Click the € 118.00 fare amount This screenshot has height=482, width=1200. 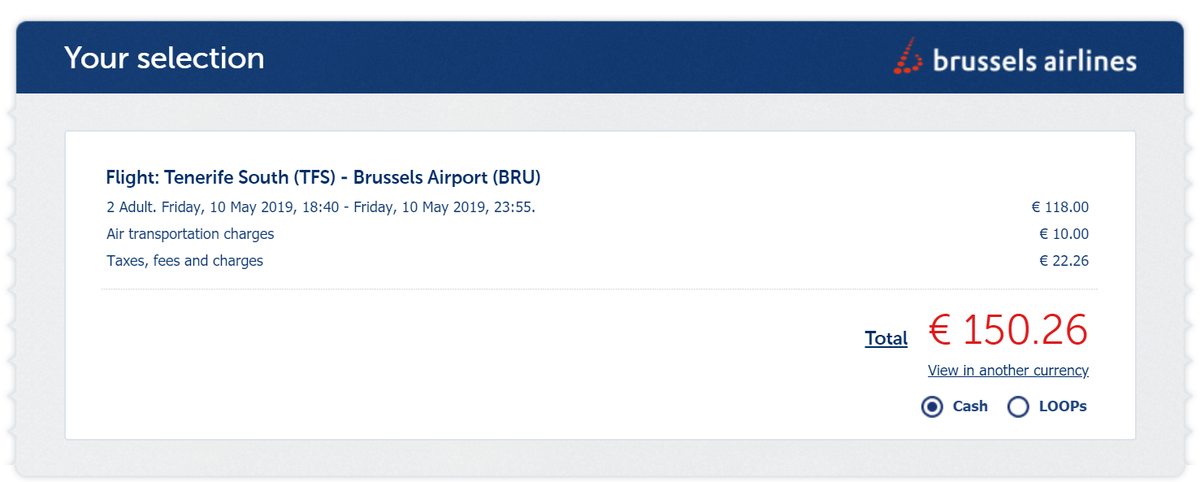tap(1060, 208)
